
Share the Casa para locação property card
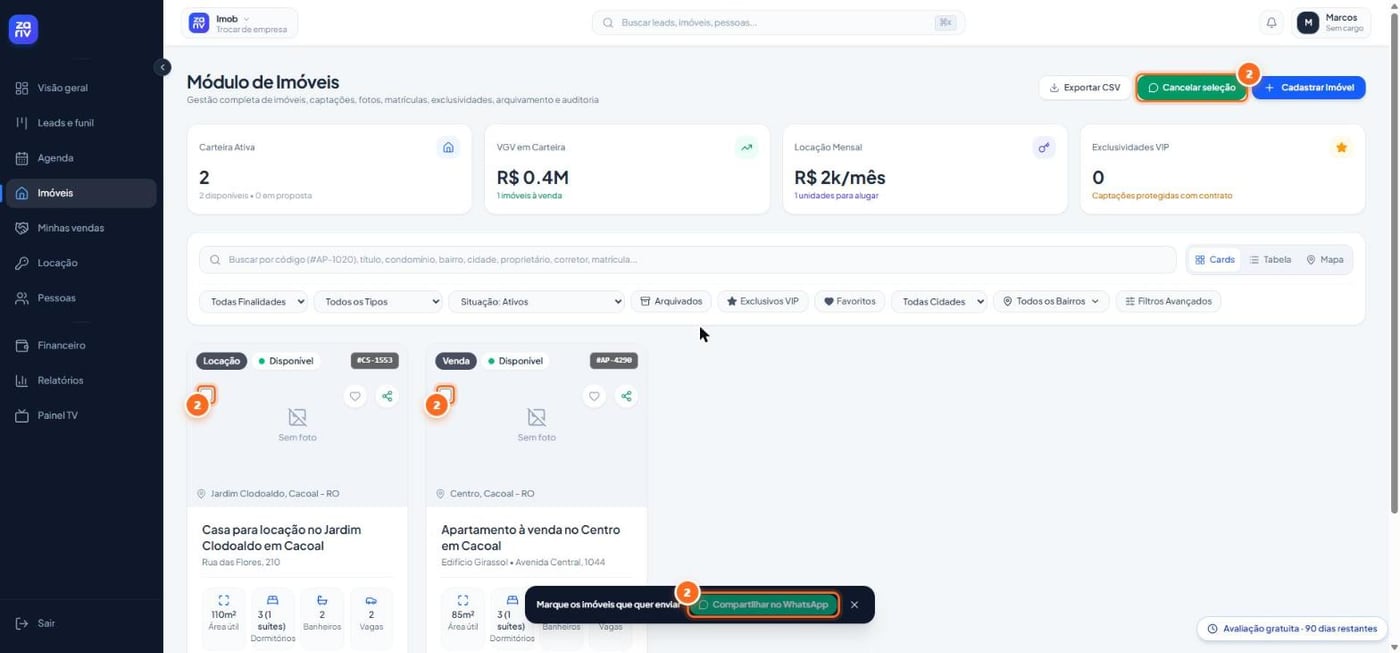point(387,396)
